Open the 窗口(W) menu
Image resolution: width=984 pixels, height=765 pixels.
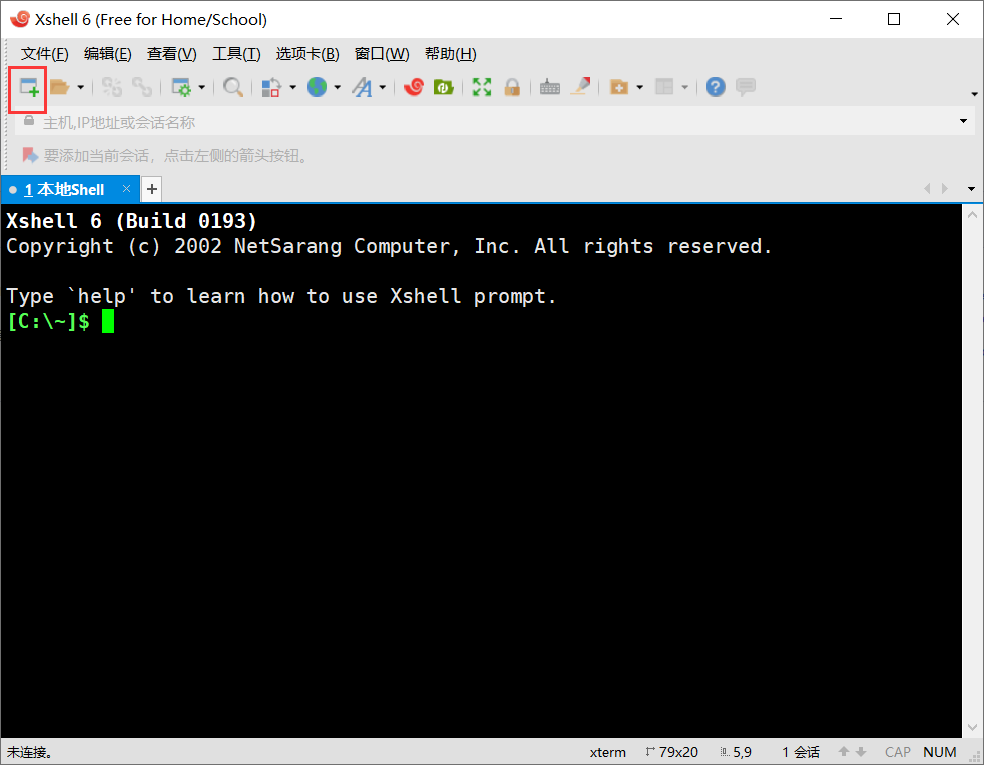[382, 54]
